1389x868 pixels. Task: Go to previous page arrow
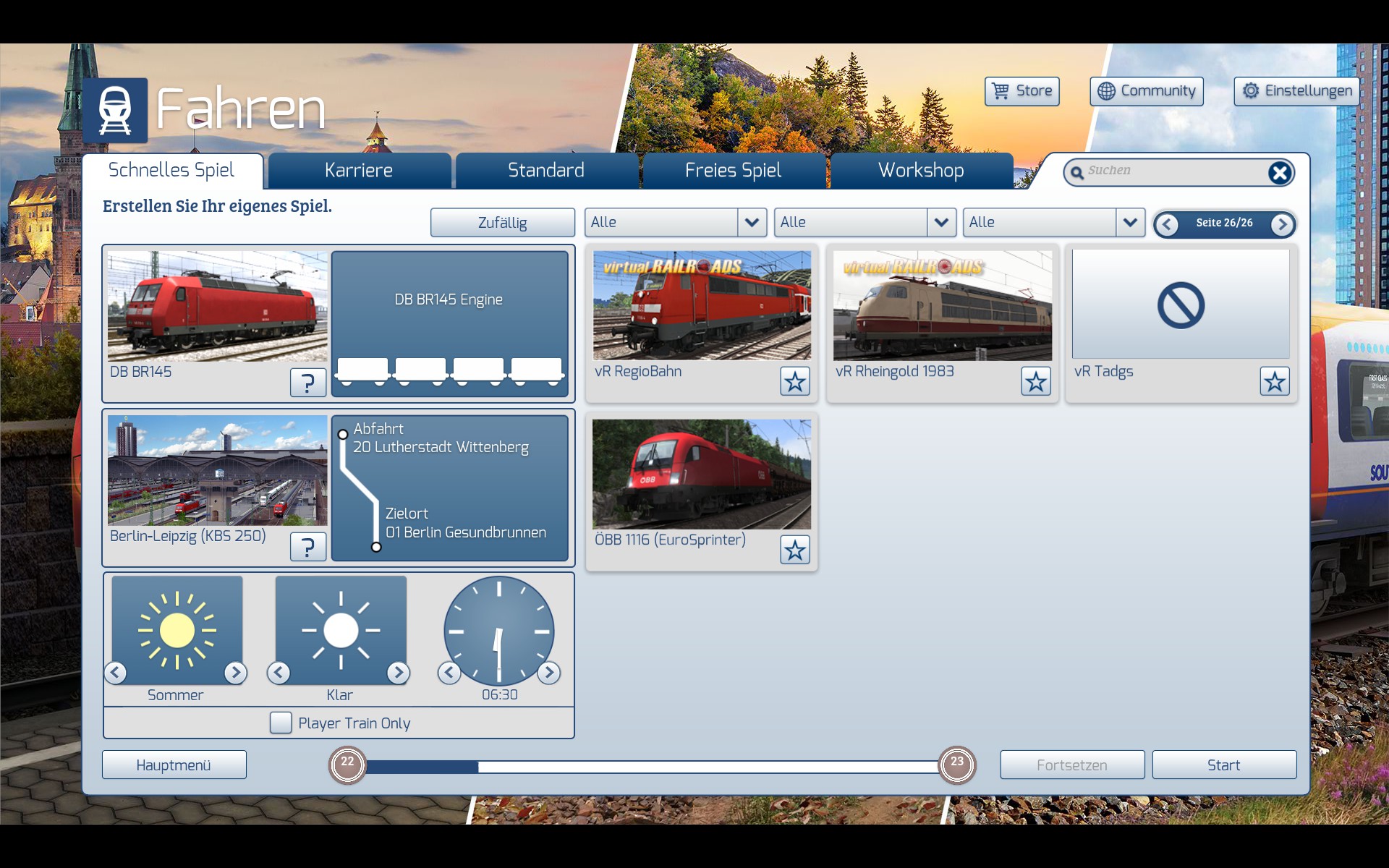tap(1166, 224)
